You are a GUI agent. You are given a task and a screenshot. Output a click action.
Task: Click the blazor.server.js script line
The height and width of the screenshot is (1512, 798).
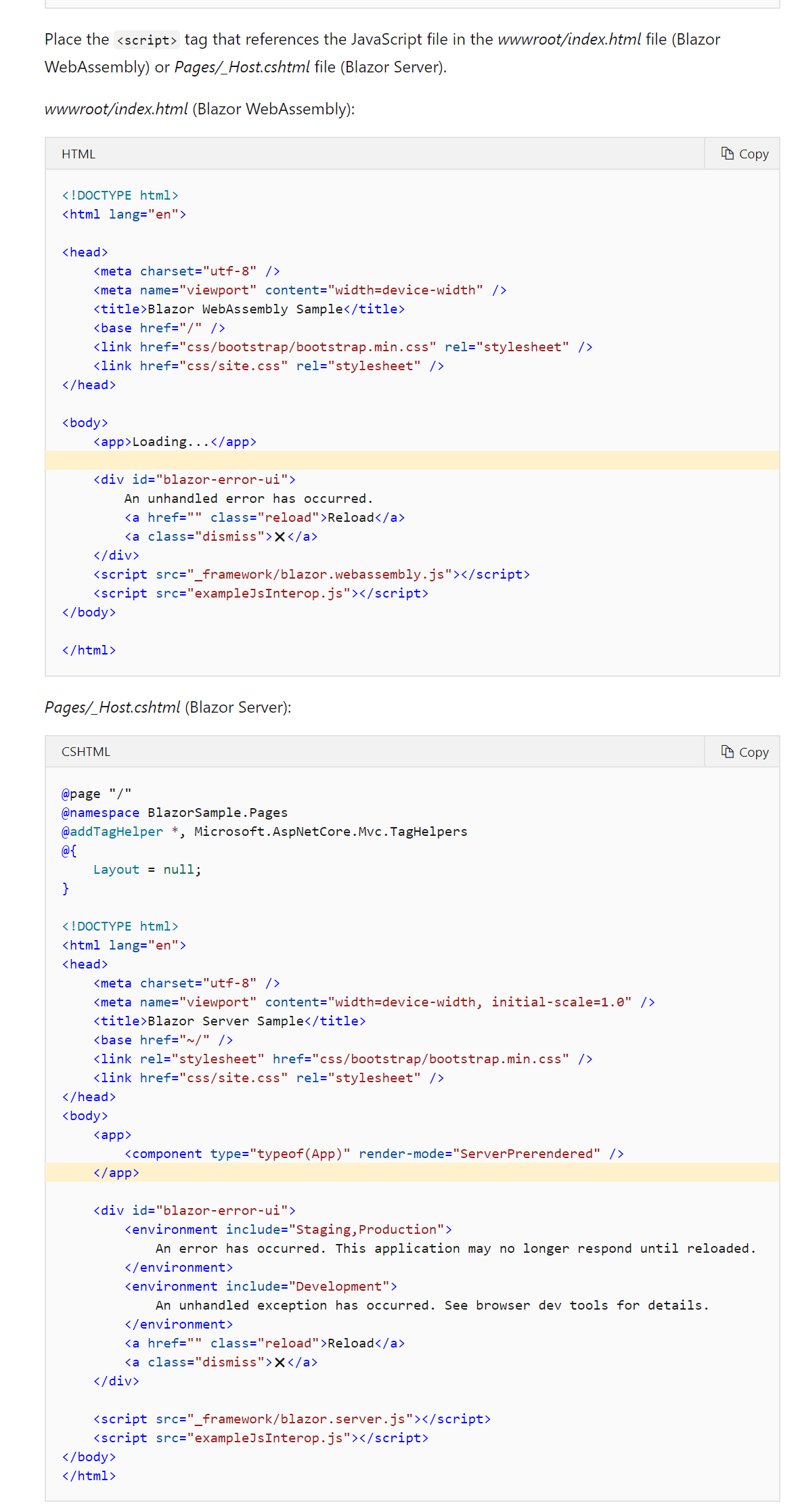coord(292,1419)
